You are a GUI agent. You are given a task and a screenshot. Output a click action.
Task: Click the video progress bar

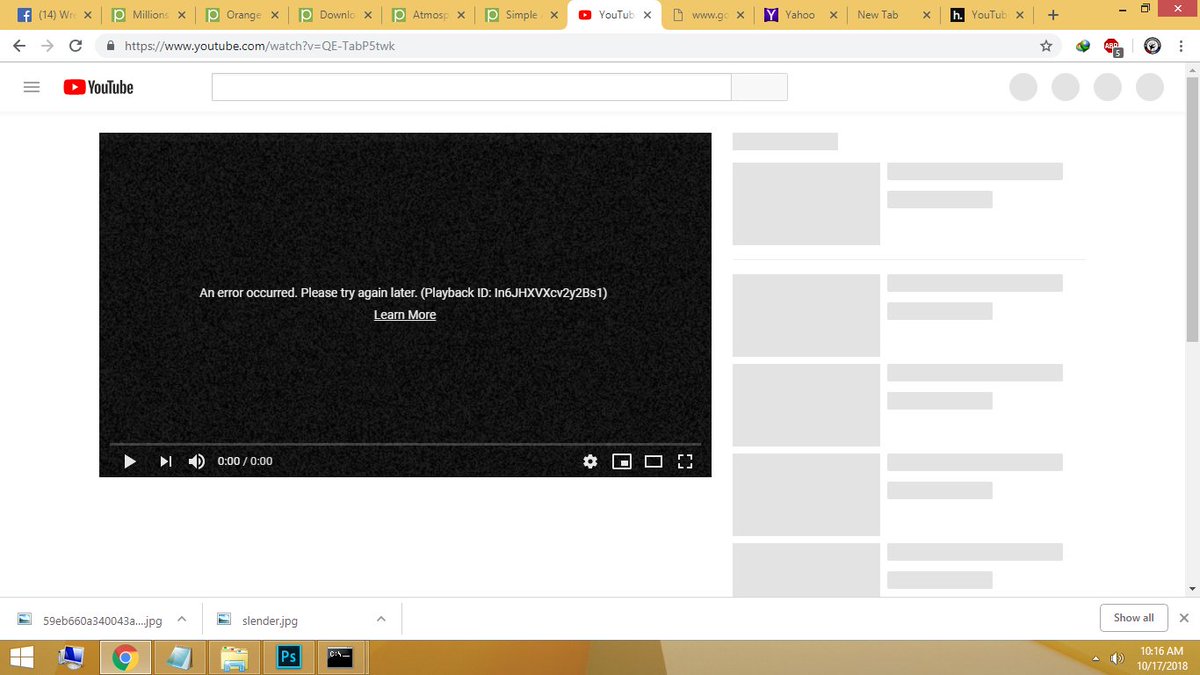point(405,443)
